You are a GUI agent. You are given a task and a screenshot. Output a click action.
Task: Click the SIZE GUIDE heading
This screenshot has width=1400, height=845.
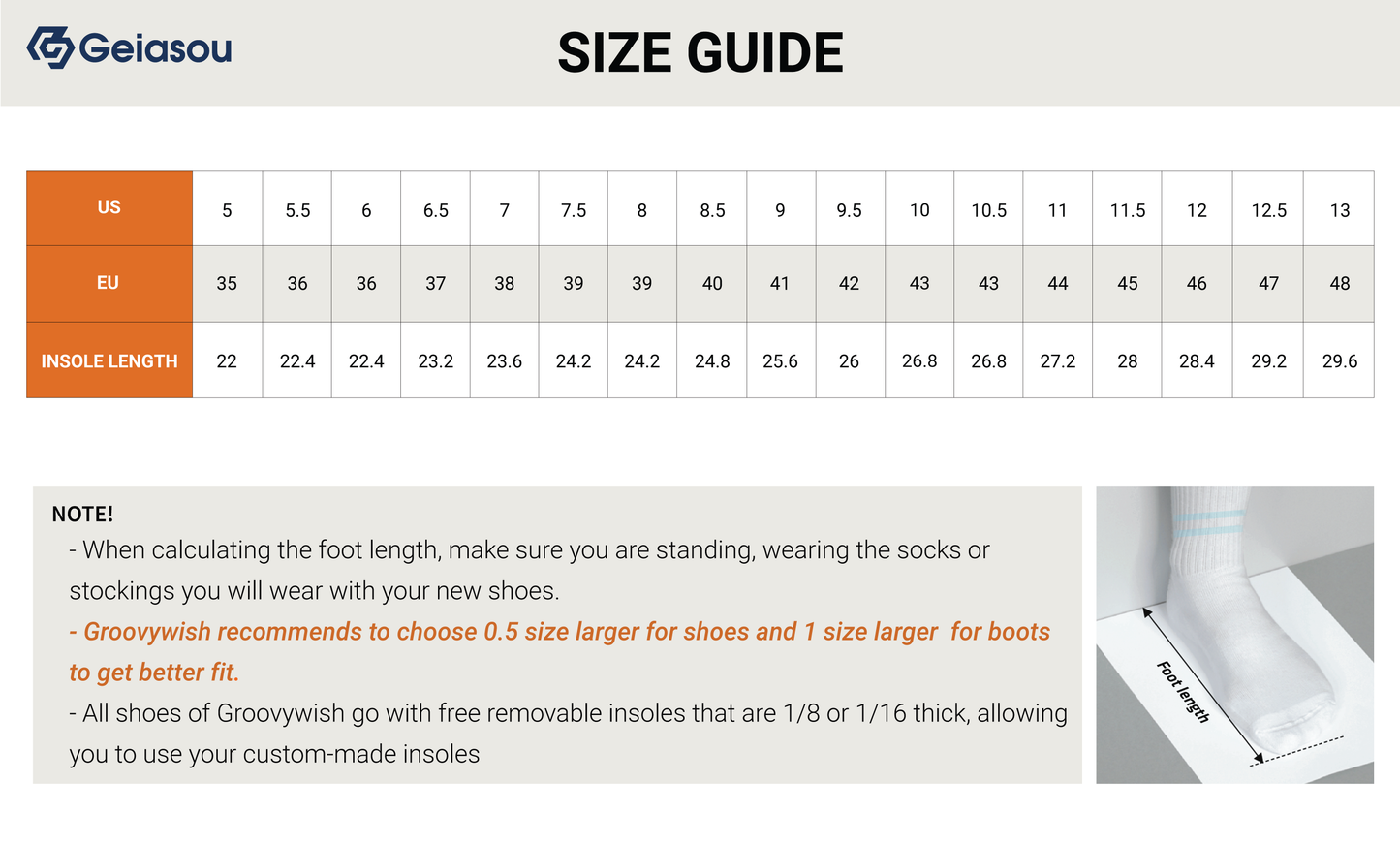(700, 53)
